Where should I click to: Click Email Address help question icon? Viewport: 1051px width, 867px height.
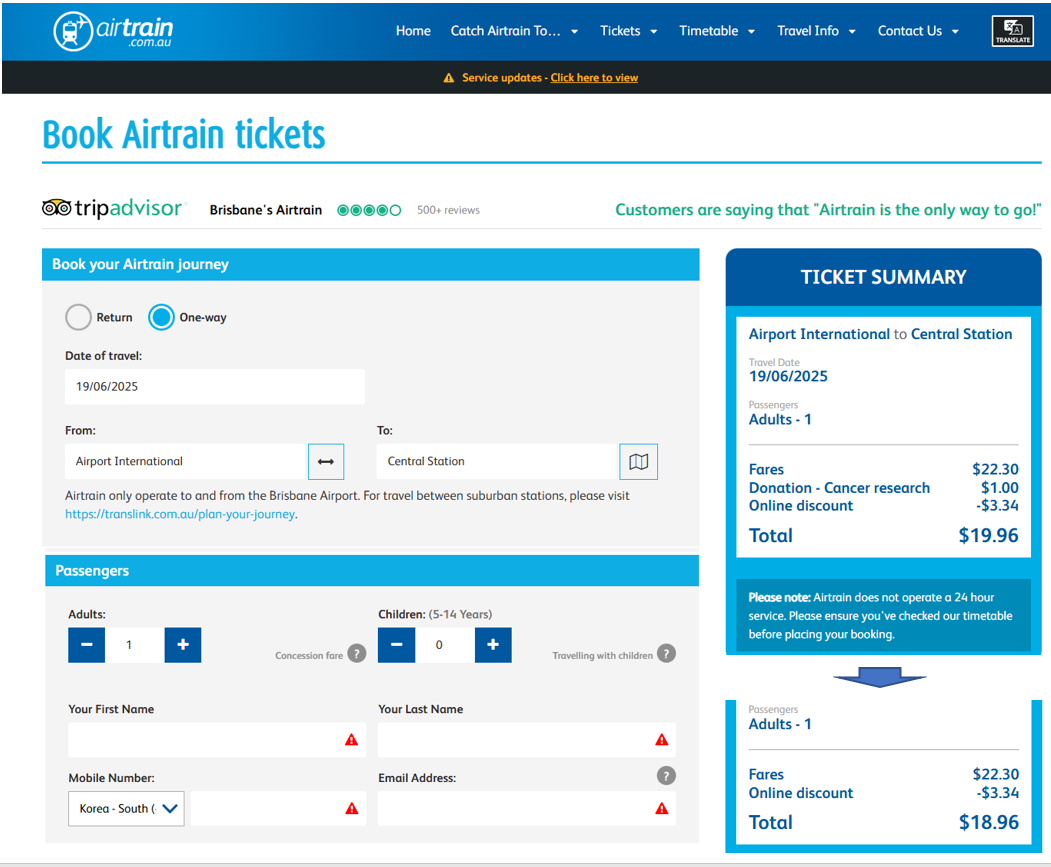[x=666, y=776]
